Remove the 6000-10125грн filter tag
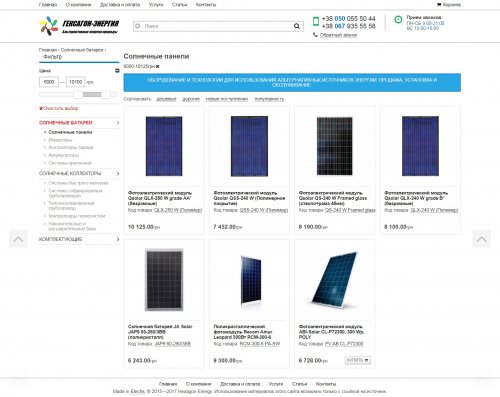500x397 pixels. 157,66
